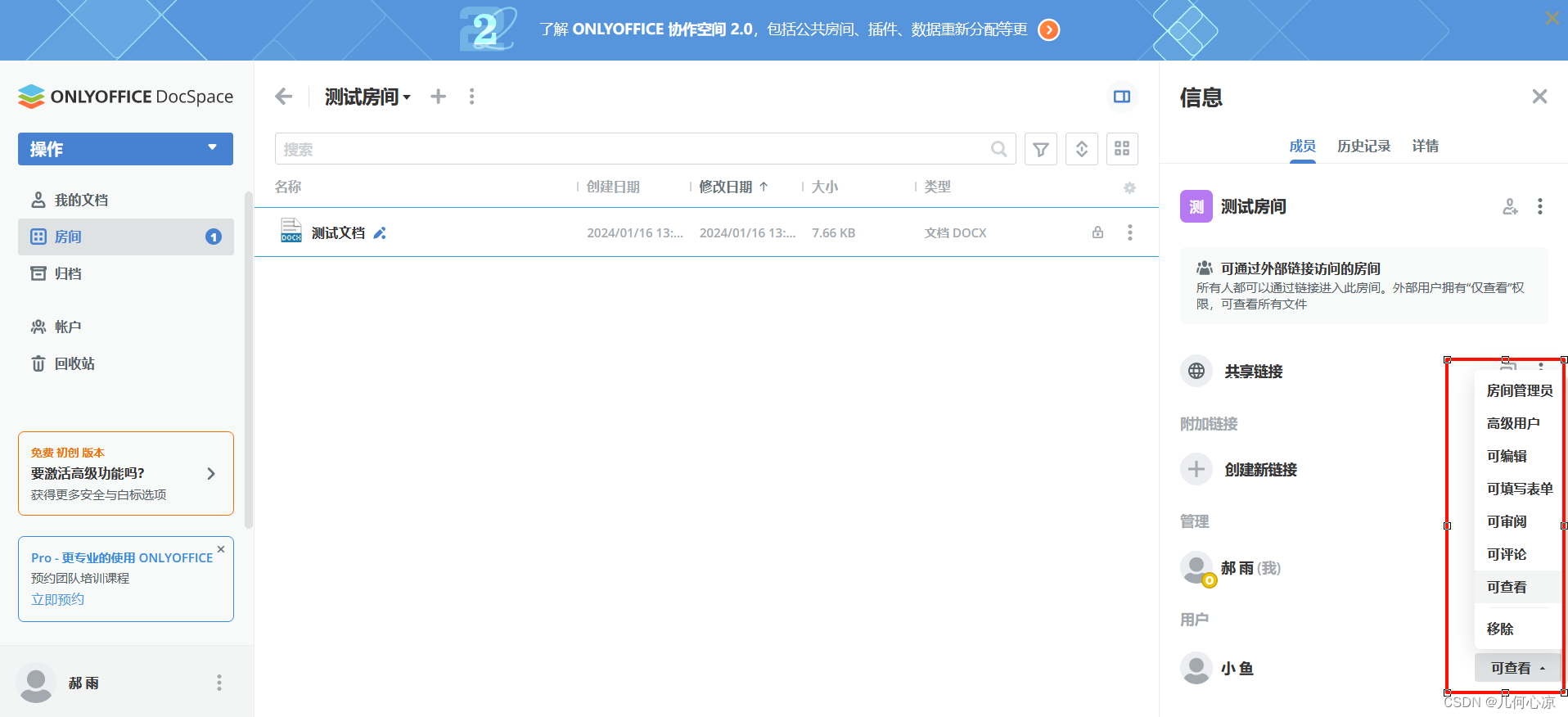Close the 信息 panel with X
Viewport: 1568px width, 717px height.
click(1539, 97)
